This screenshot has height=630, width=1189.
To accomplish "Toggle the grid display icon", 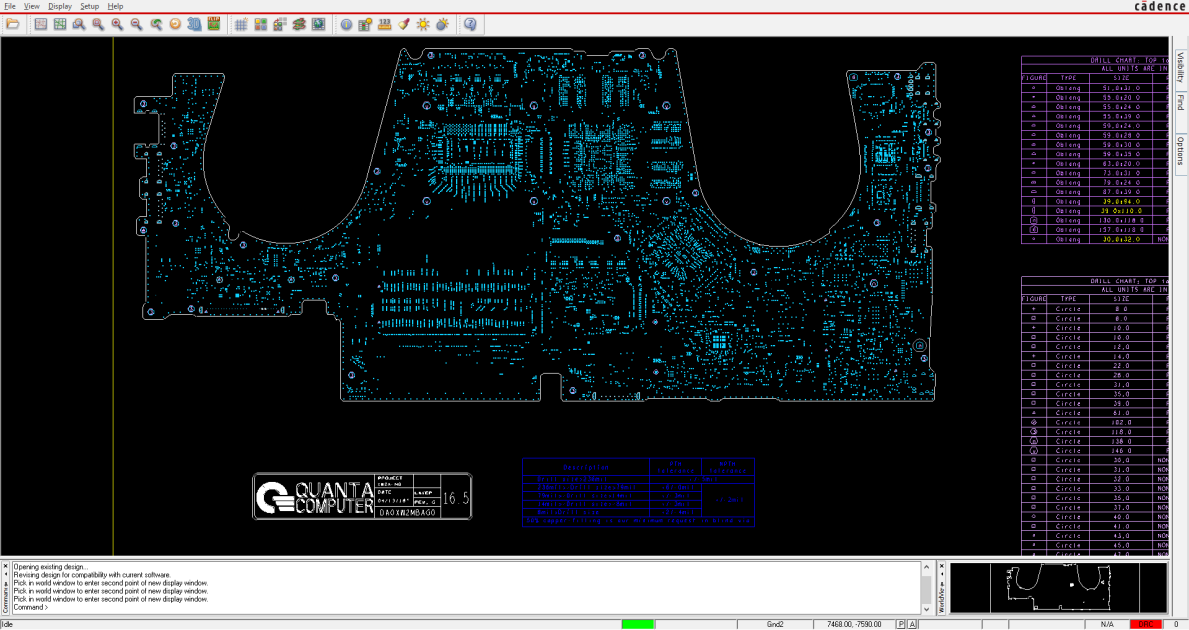I will coord(241,24).
